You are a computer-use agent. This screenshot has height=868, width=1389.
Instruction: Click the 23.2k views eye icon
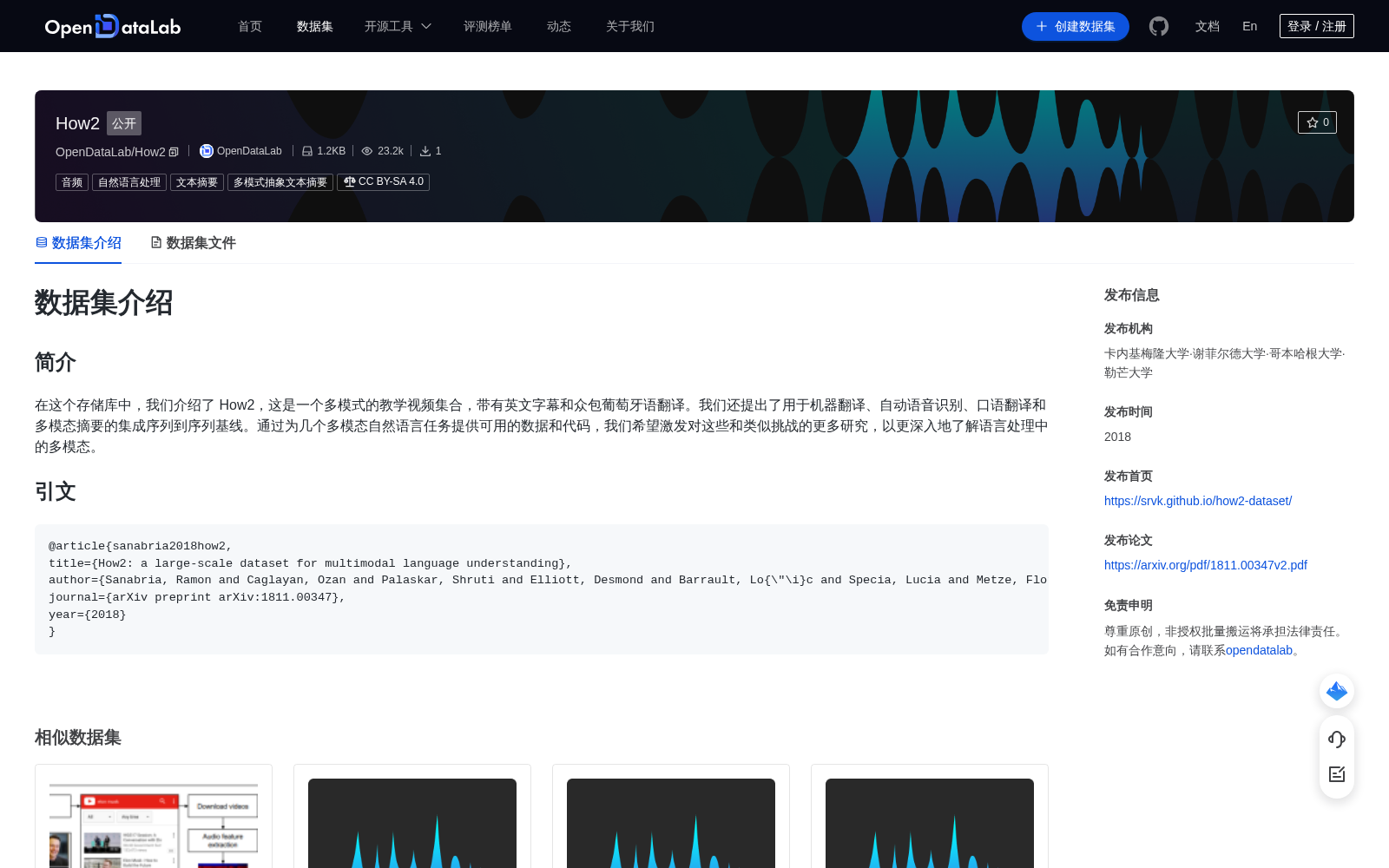coord(367,151)
